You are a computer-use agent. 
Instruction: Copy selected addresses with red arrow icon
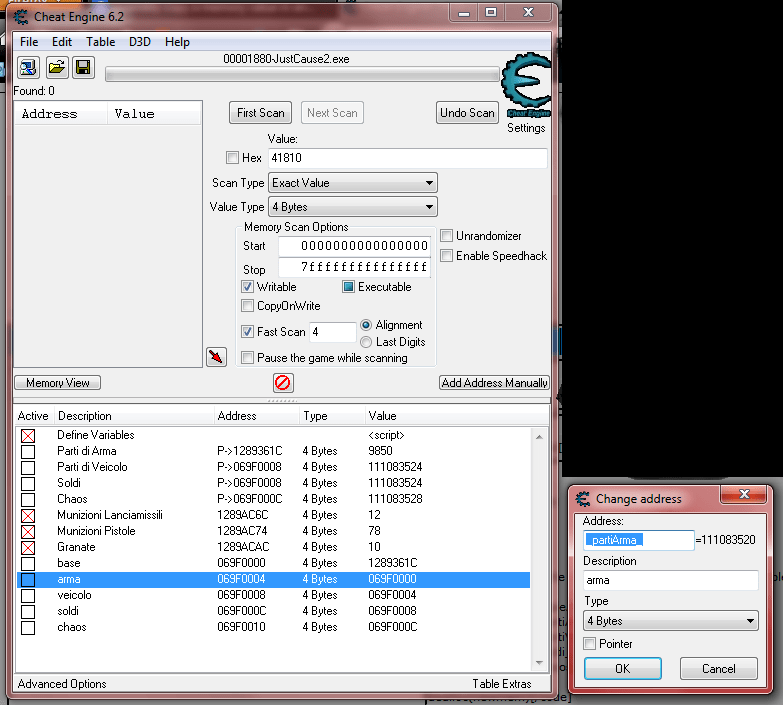click(x=216, y=356)
